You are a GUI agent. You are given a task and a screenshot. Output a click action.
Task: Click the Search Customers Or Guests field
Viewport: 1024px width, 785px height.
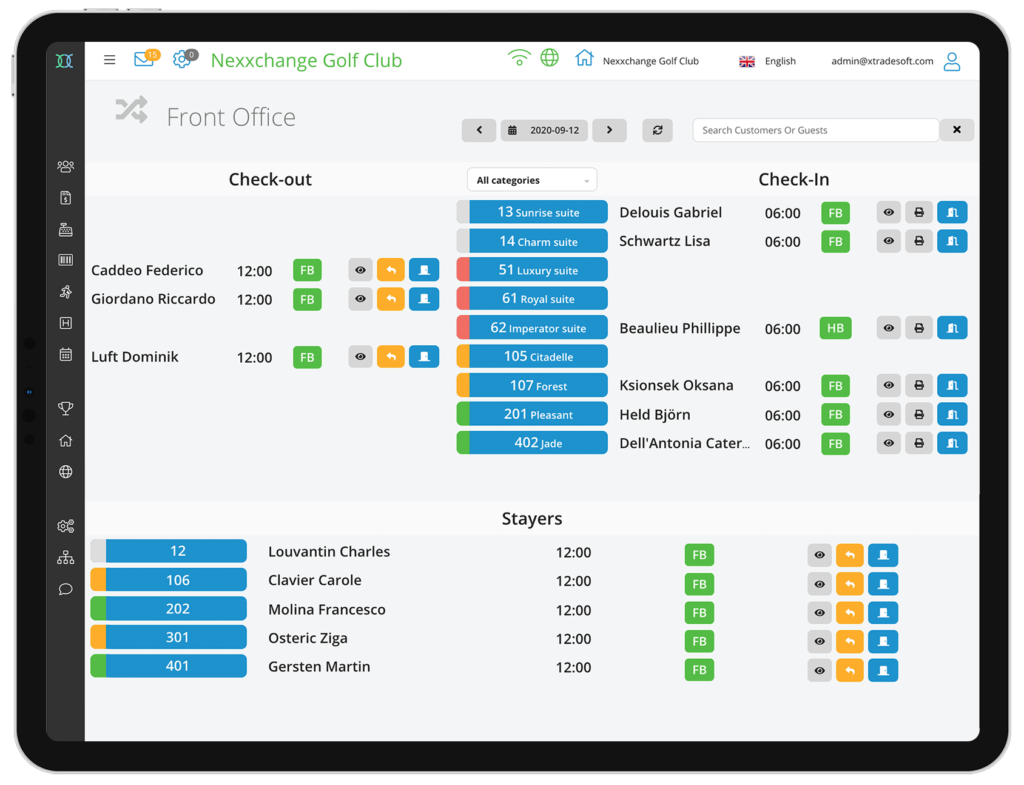pyautogui.click(x=815, y=130)
